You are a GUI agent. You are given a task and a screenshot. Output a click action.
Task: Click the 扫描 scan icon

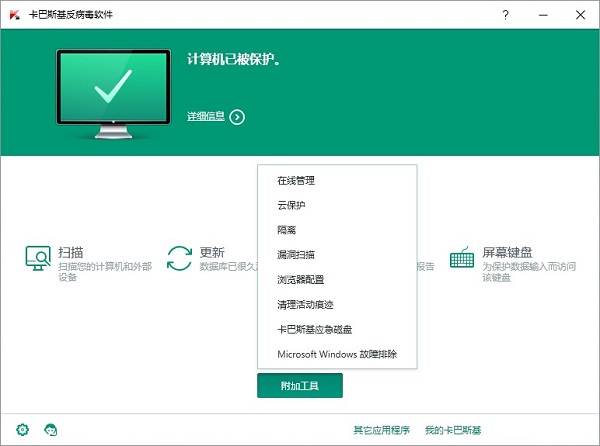click(38, 258)
